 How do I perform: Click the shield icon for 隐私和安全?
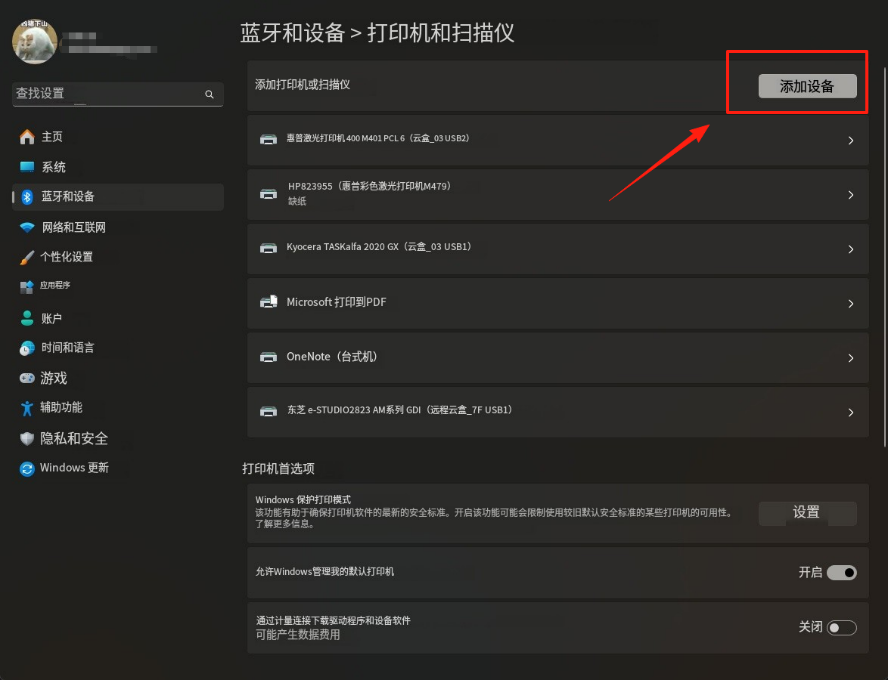27,438
